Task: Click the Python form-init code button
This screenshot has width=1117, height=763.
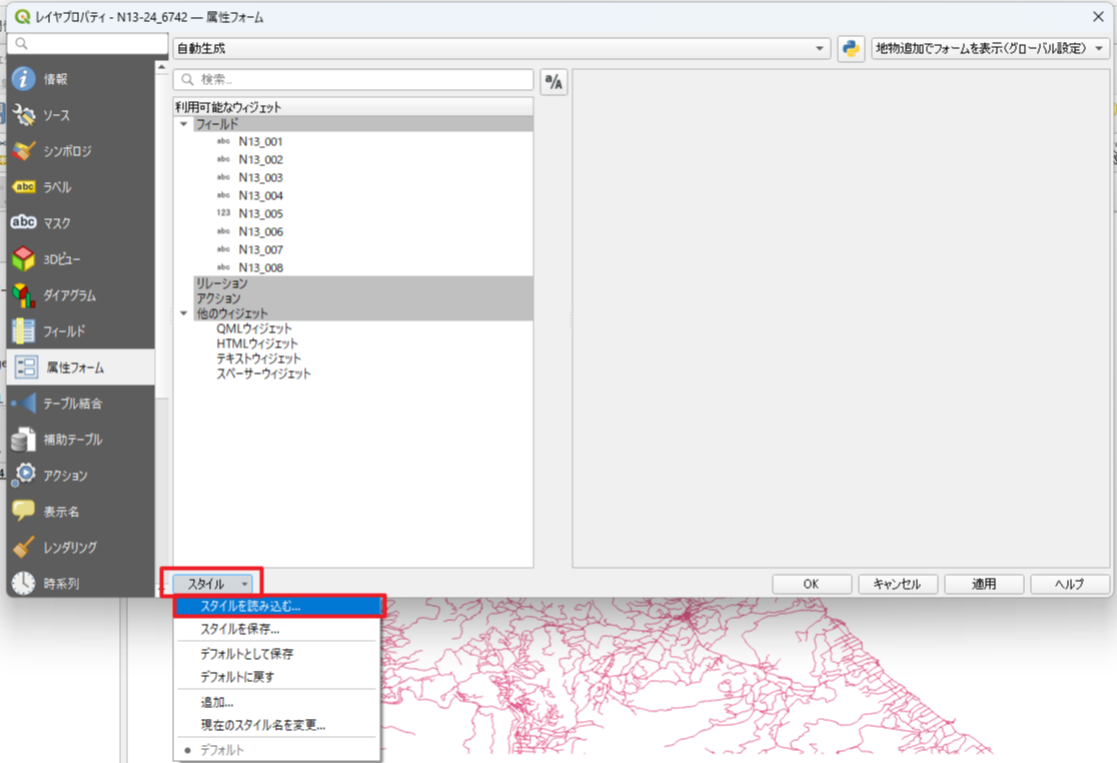Action: (851, 48)
